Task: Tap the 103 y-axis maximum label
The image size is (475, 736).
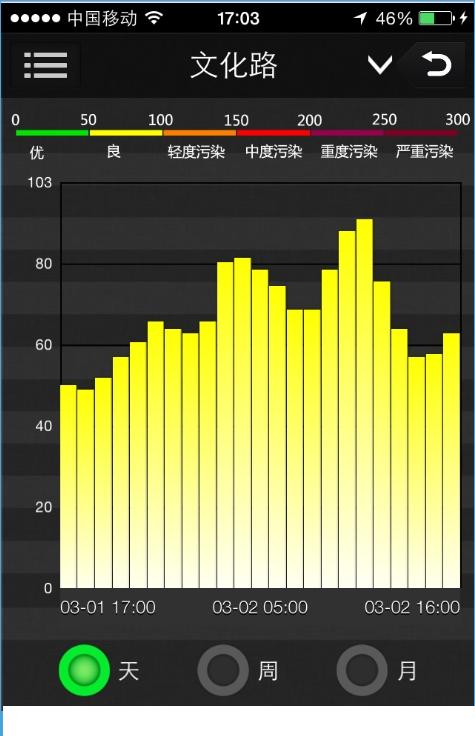Action: [40, 182]
